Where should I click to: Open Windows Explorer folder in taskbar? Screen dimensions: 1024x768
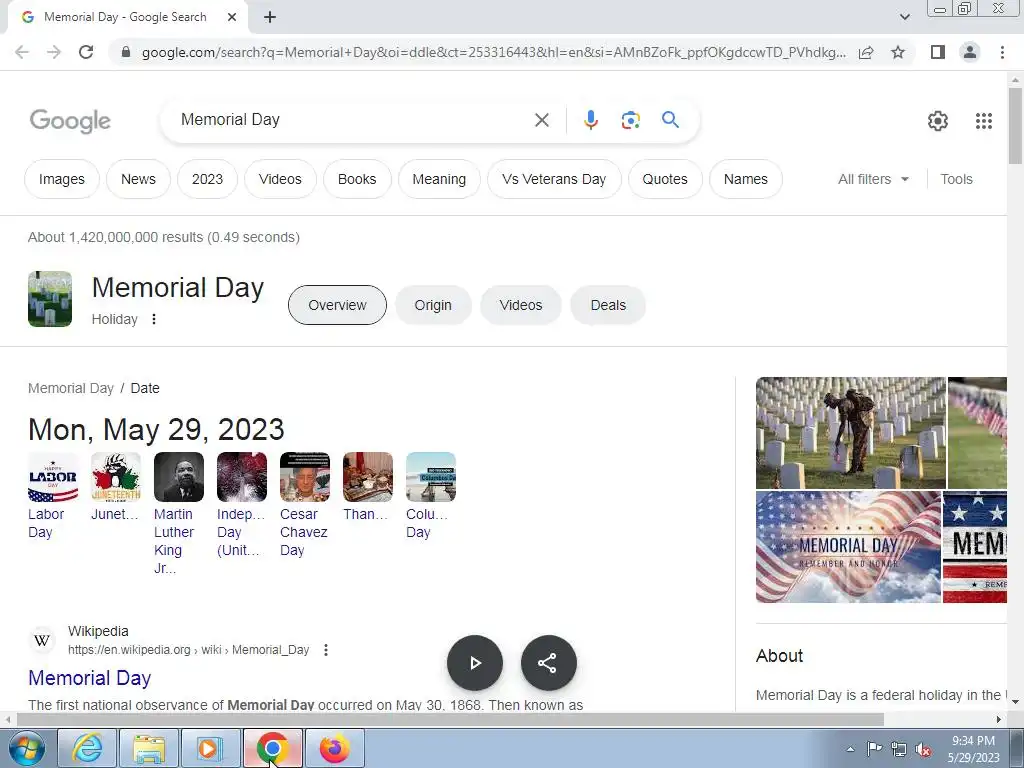149,748
